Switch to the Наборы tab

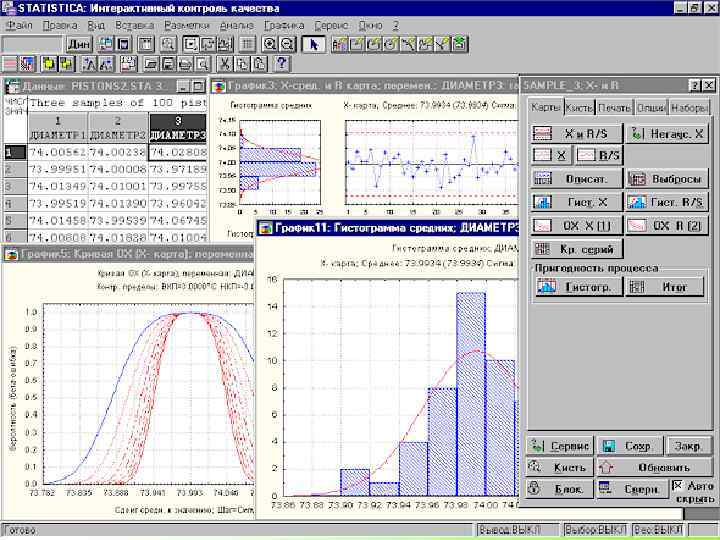(689, 107)
